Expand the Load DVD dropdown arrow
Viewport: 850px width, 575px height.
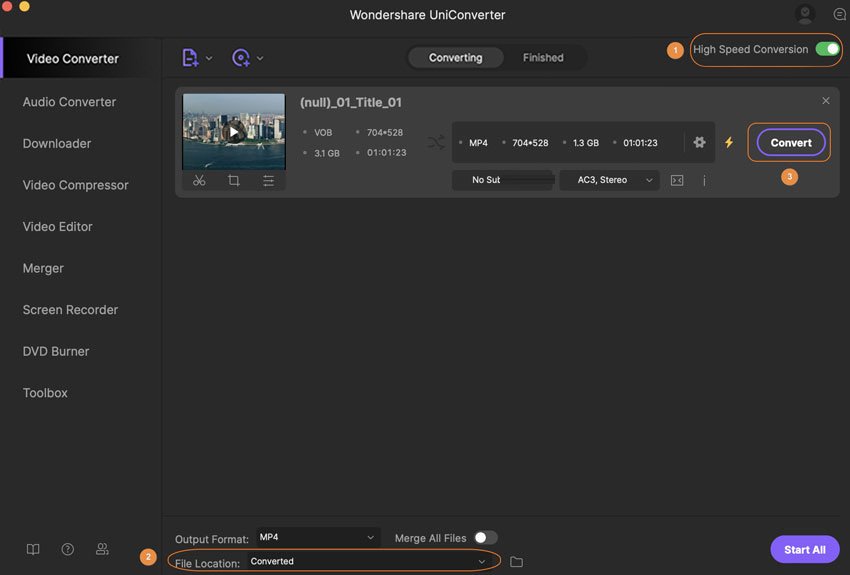point(260,58)
